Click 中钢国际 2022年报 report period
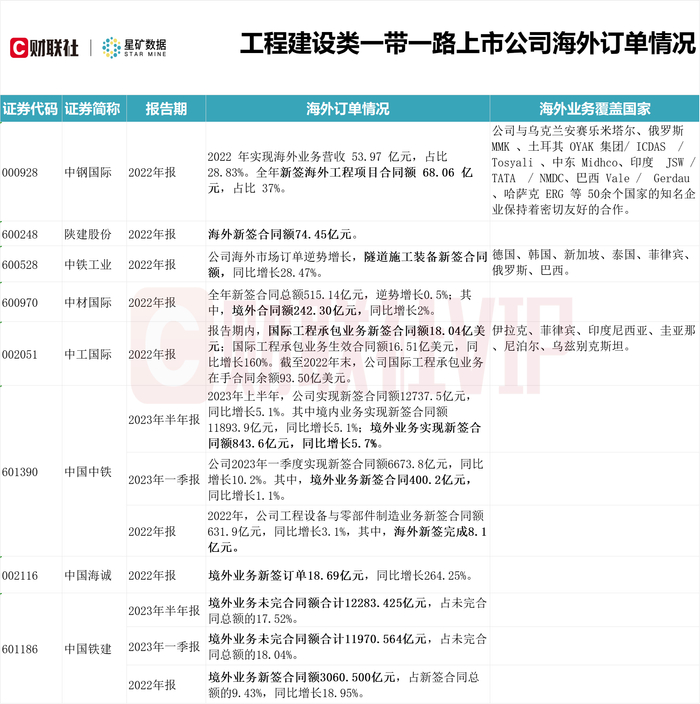700x704 pixels. pyautogui.click(x=152, y=172)
